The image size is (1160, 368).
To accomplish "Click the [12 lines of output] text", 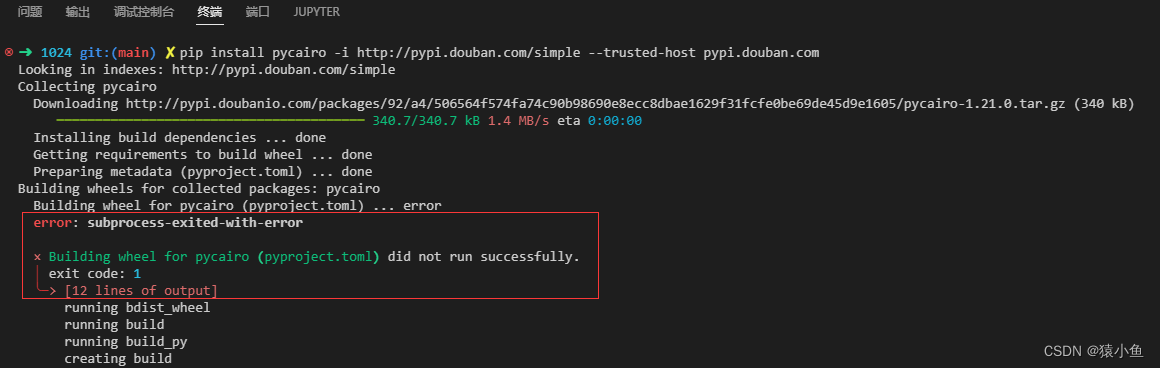I will [x=141, y=291].
